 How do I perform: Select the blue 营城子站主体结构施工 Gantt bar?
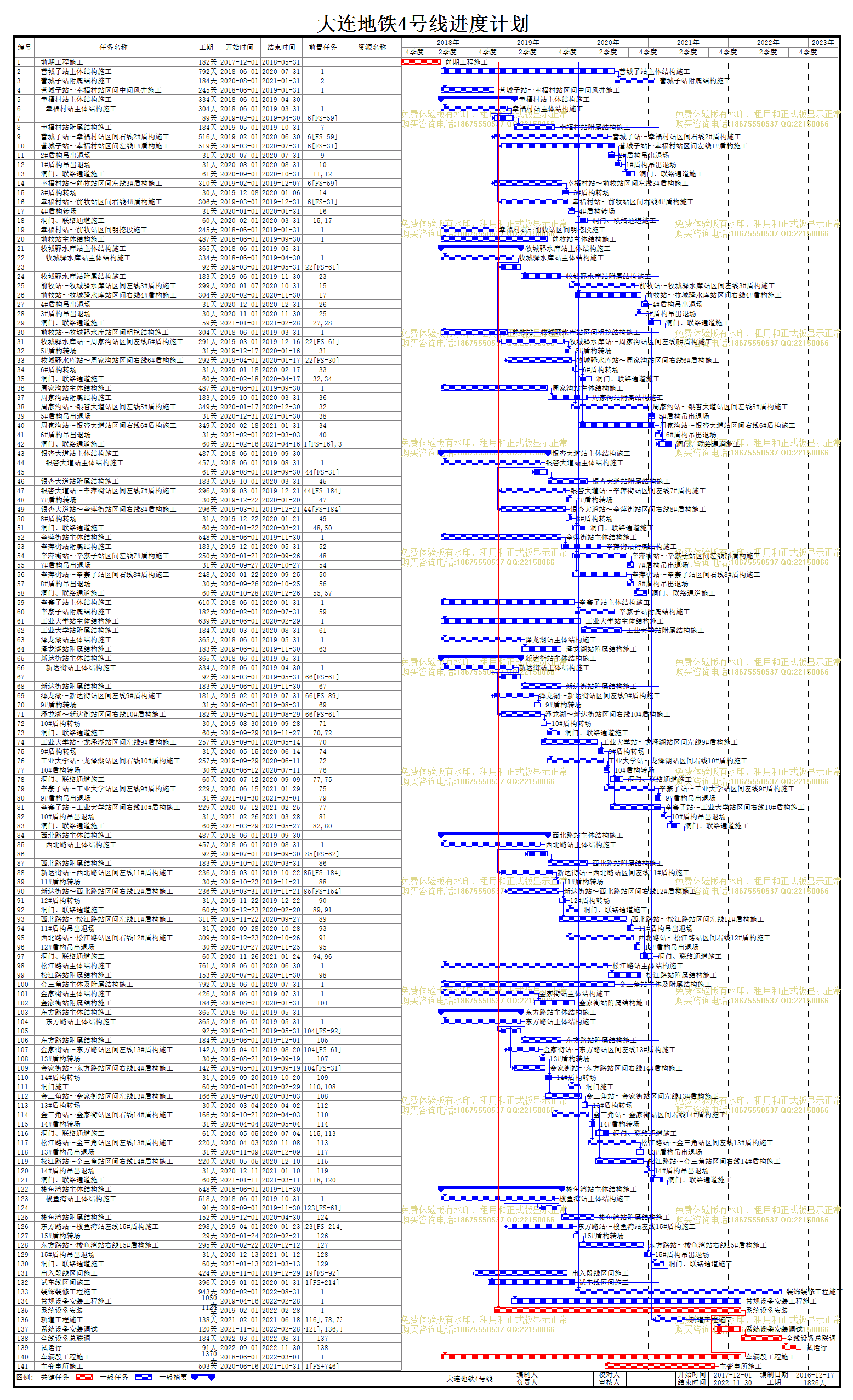(x=528, y=72)
